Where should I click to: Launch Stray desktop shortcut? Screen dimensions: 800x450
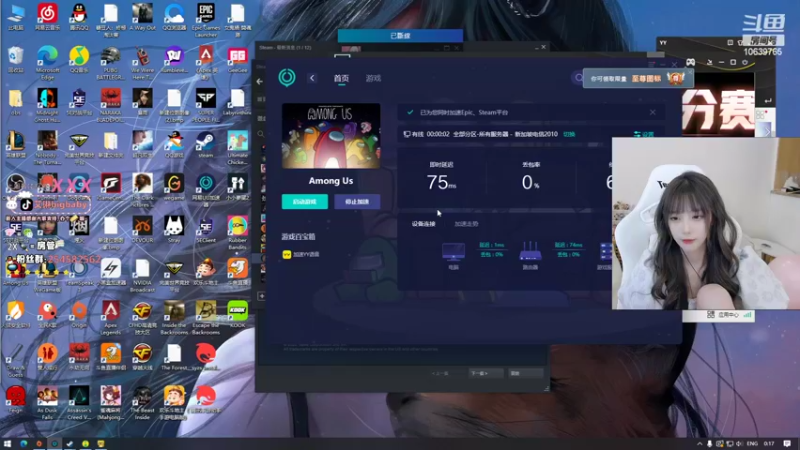(x=174, y=229)
